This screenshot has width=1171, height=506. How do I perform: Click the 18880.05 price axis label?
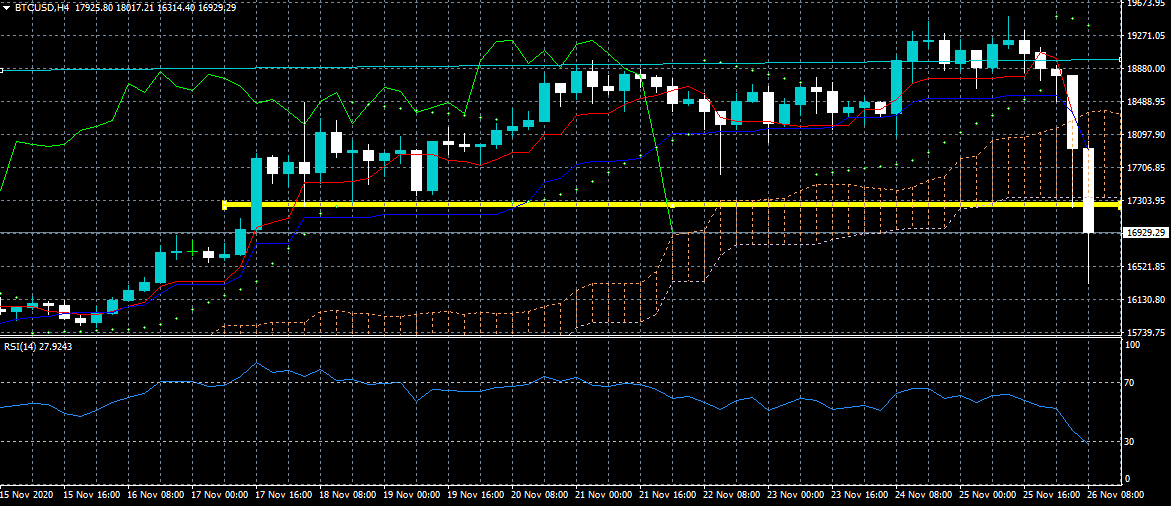[1146, 69]
